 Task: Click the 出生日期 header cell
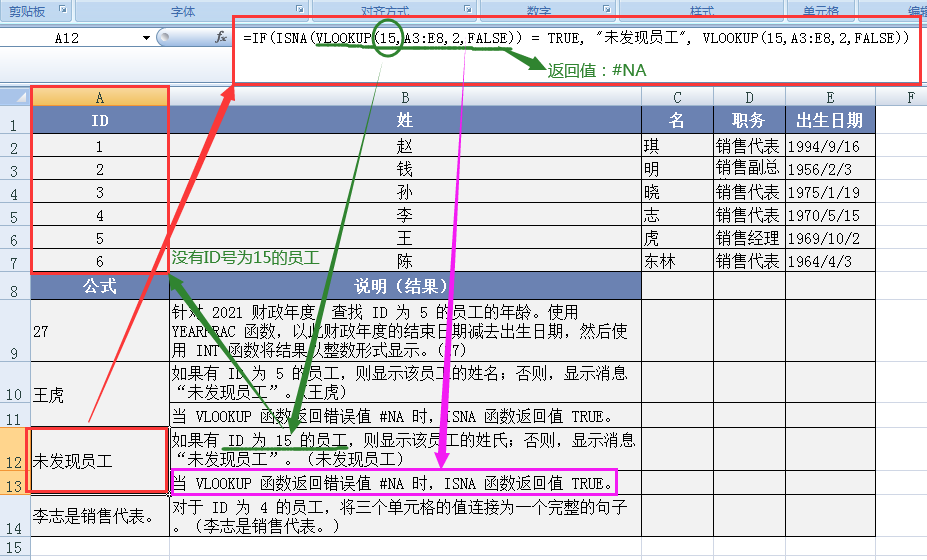coord(830,121)
